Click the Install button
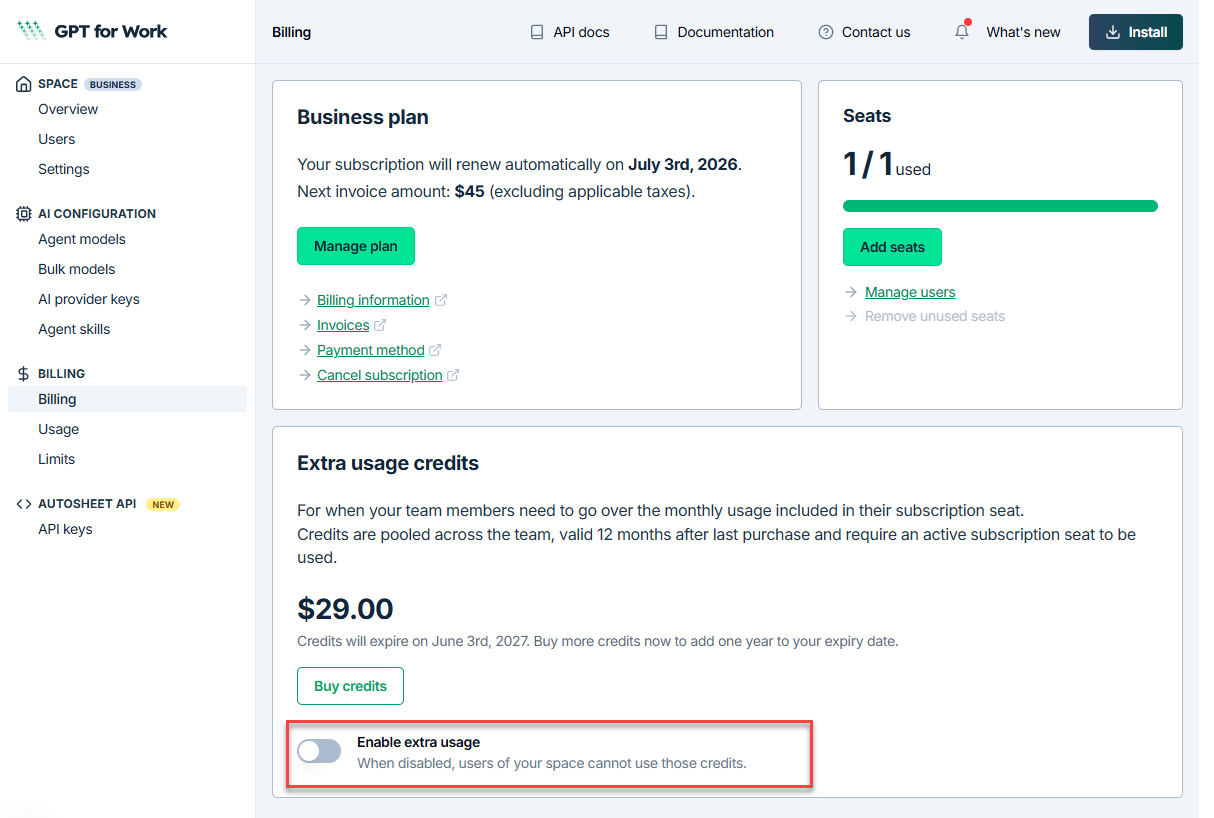This screenshot has width=1214, height=818. click(x=1136, y=32)
